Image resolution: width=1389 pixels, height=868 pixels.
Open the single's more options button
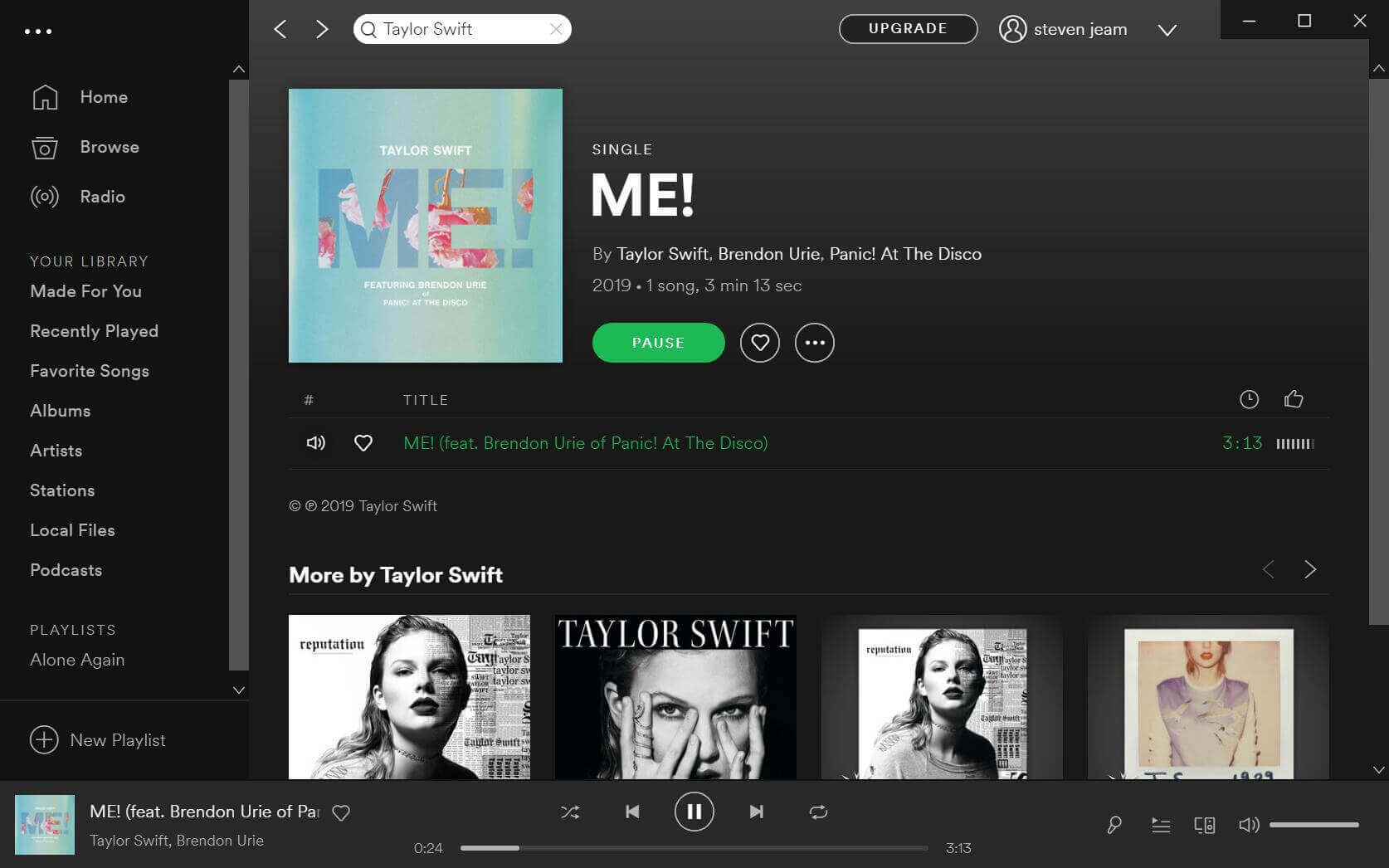click(815, 343)
